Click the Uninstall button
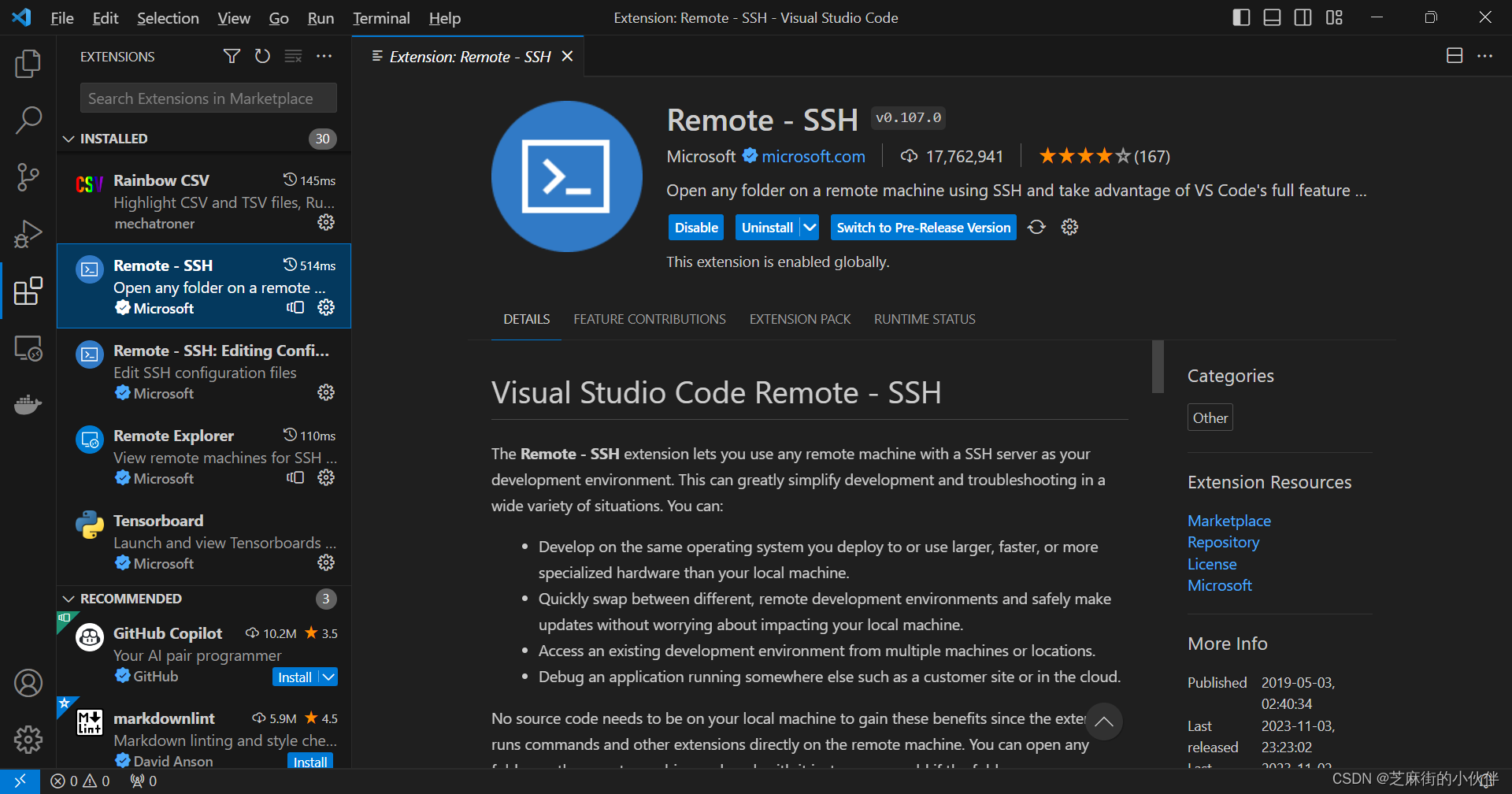This screenshot has height=794, width=1512. pos(767,228)
